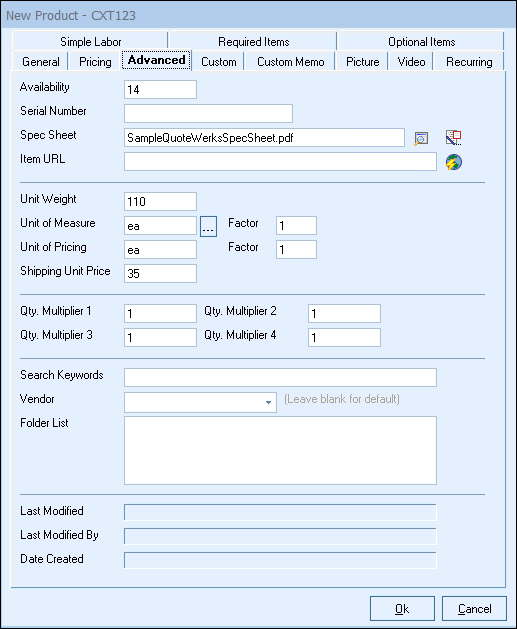Click inside the Folder List box

[280, 450]
